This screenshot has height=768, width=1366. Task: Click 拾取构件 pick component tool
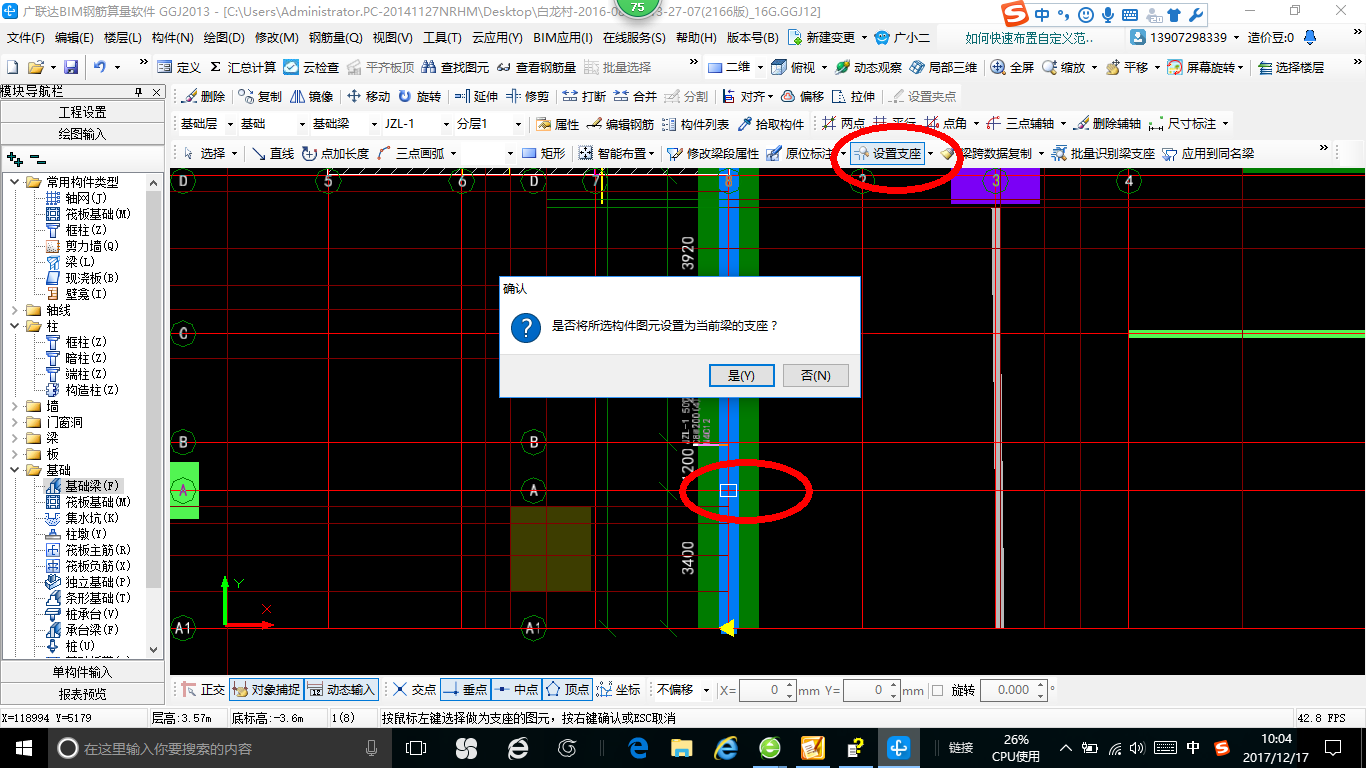tap(771, 124)
